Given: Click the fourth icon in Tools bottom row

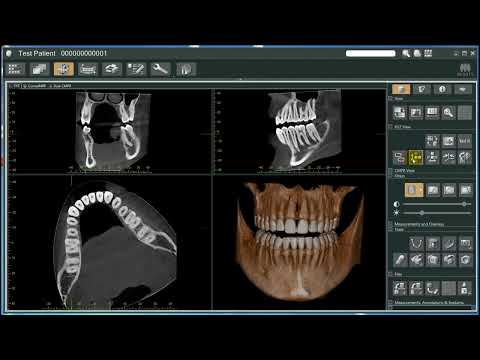Looking at the screenshot, I should click(449, 260).
